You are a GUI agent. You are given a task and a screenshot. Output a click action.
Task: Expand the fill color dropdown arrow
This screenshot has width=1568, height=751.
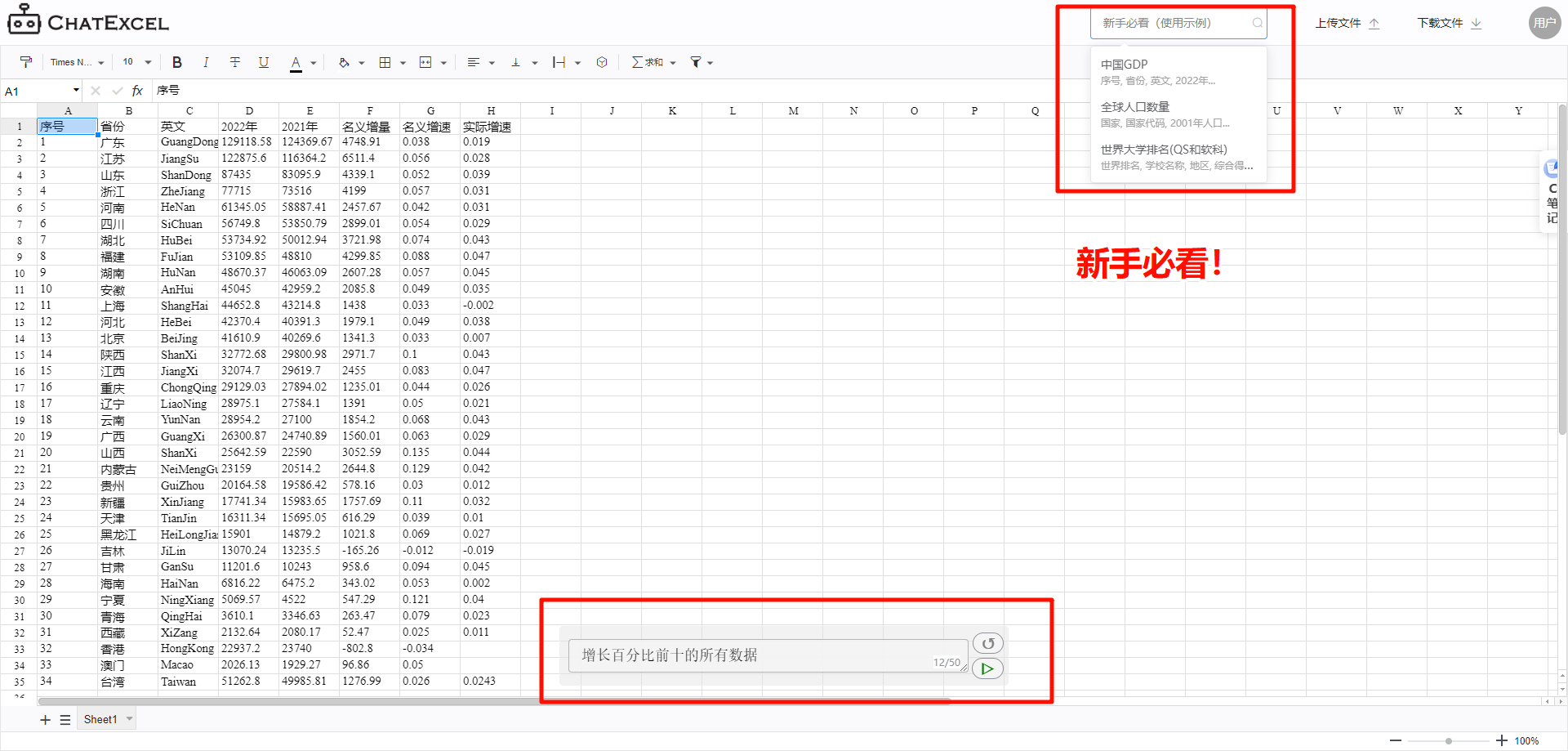[362, 63]
